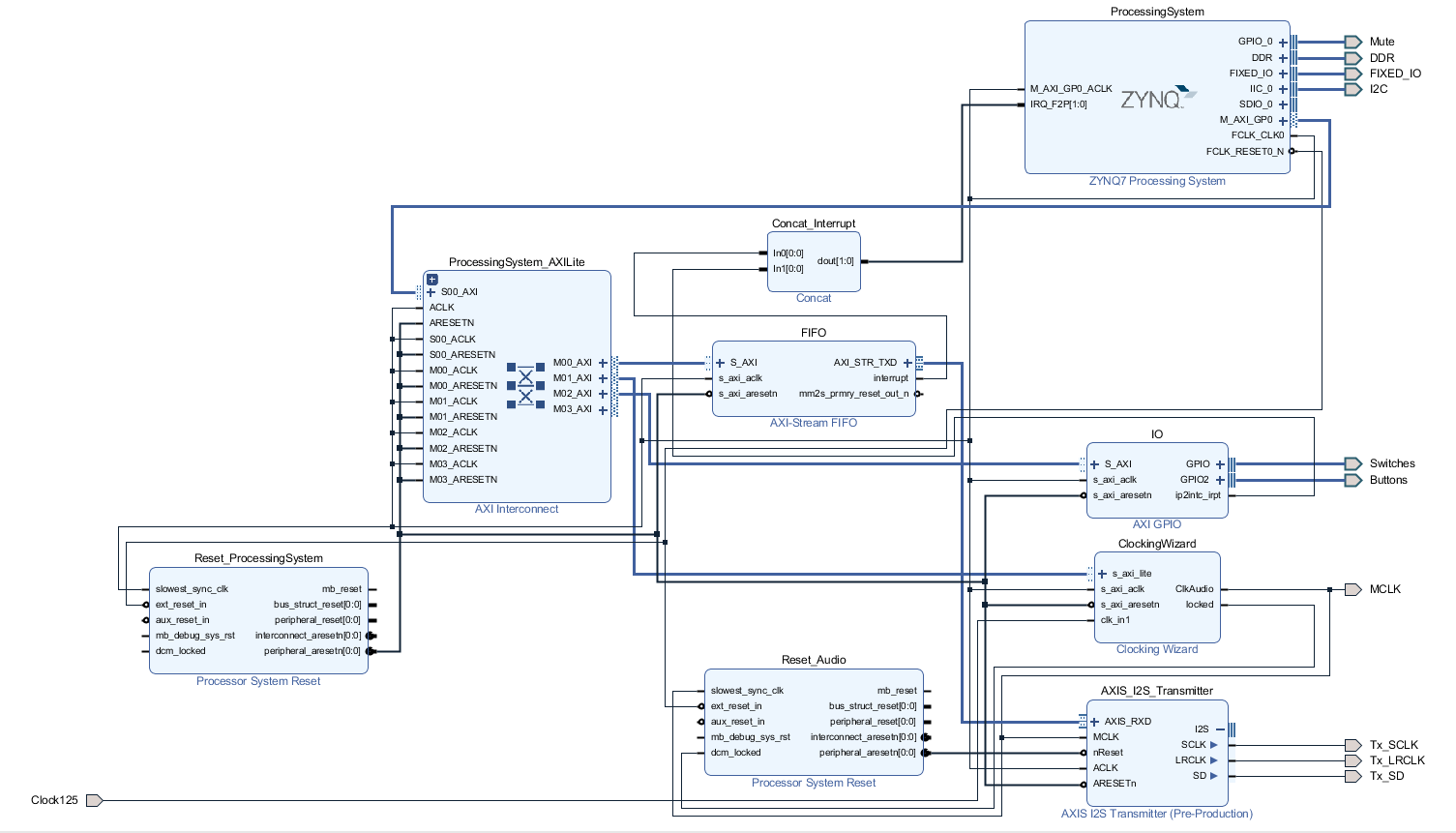The image size is (1456, 833).
Task: Expand GPIO_0 interface on ZYNQ block
Action: (1283, 43)
